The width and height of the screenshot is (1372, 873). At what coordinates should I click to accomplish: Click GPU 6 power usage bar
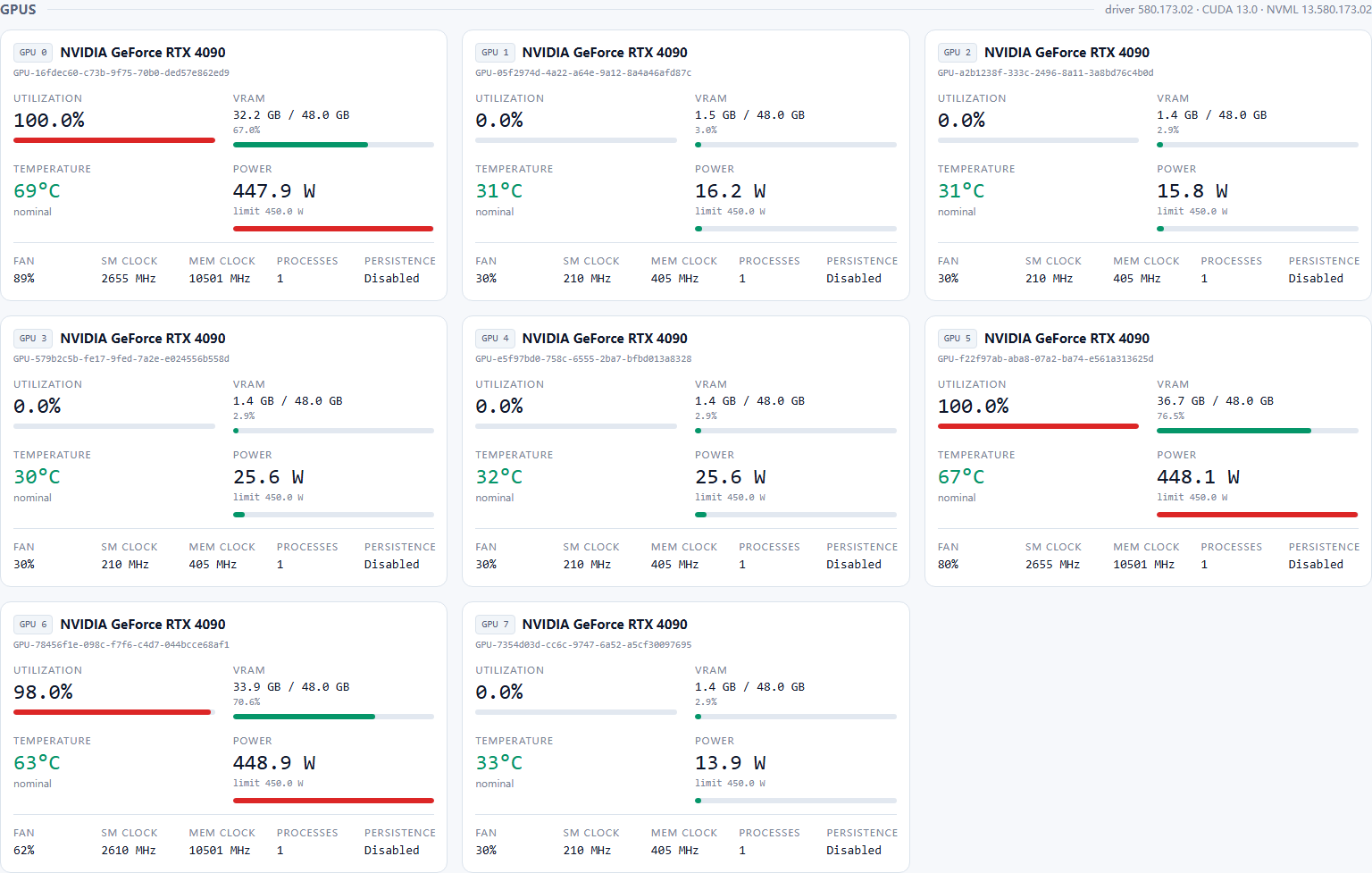pyautogui.click(x=333, y=801)
